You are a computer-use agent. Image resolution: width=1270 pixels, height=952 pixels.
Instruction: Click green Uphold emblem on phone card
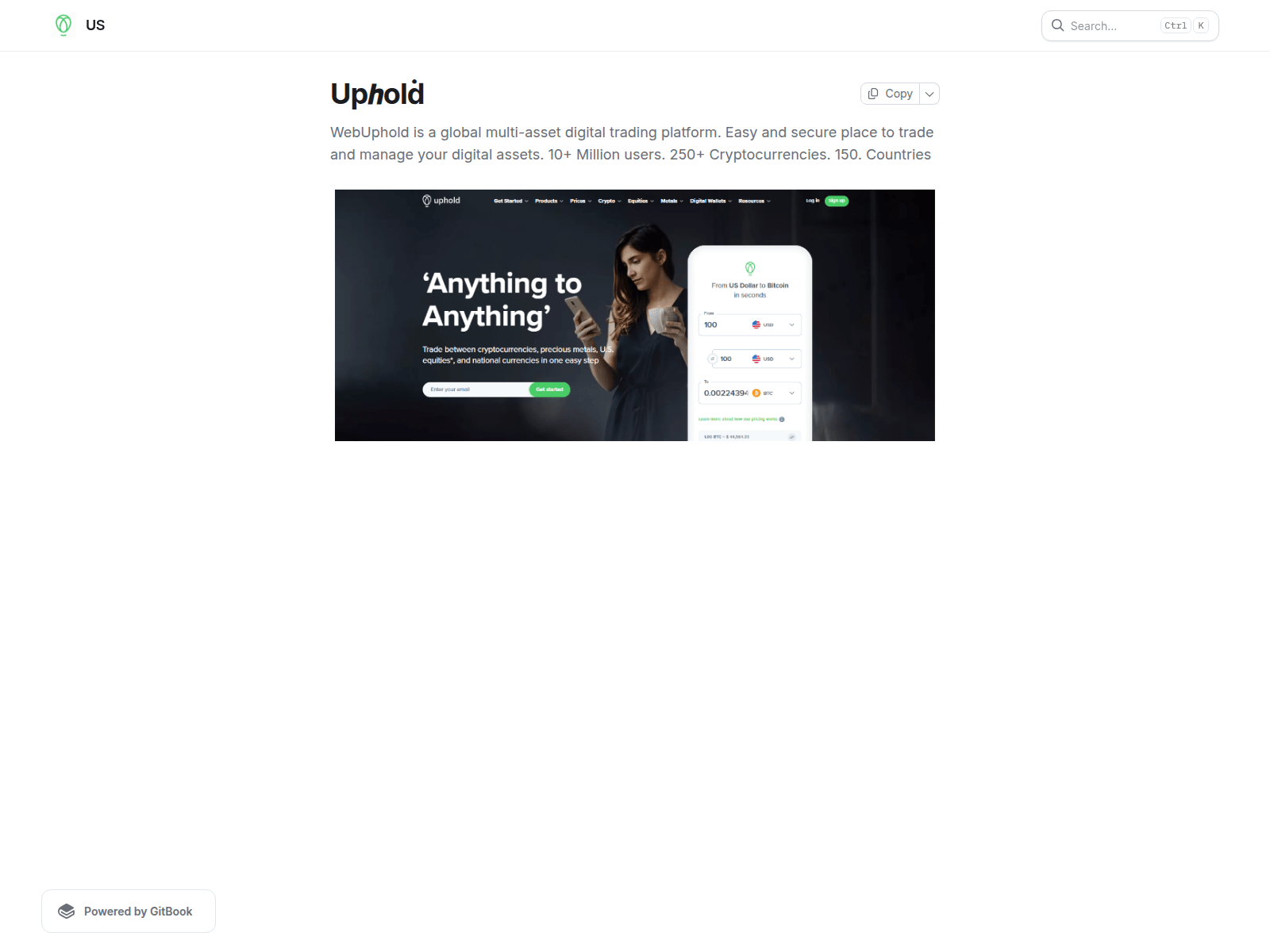tap(750, 268)
